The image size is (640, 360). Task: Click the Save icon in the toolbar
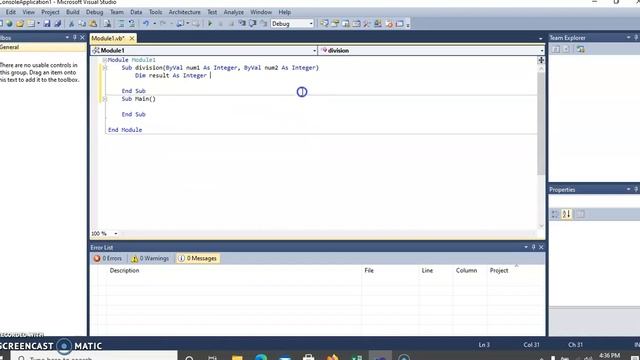(x=47, y=24)
